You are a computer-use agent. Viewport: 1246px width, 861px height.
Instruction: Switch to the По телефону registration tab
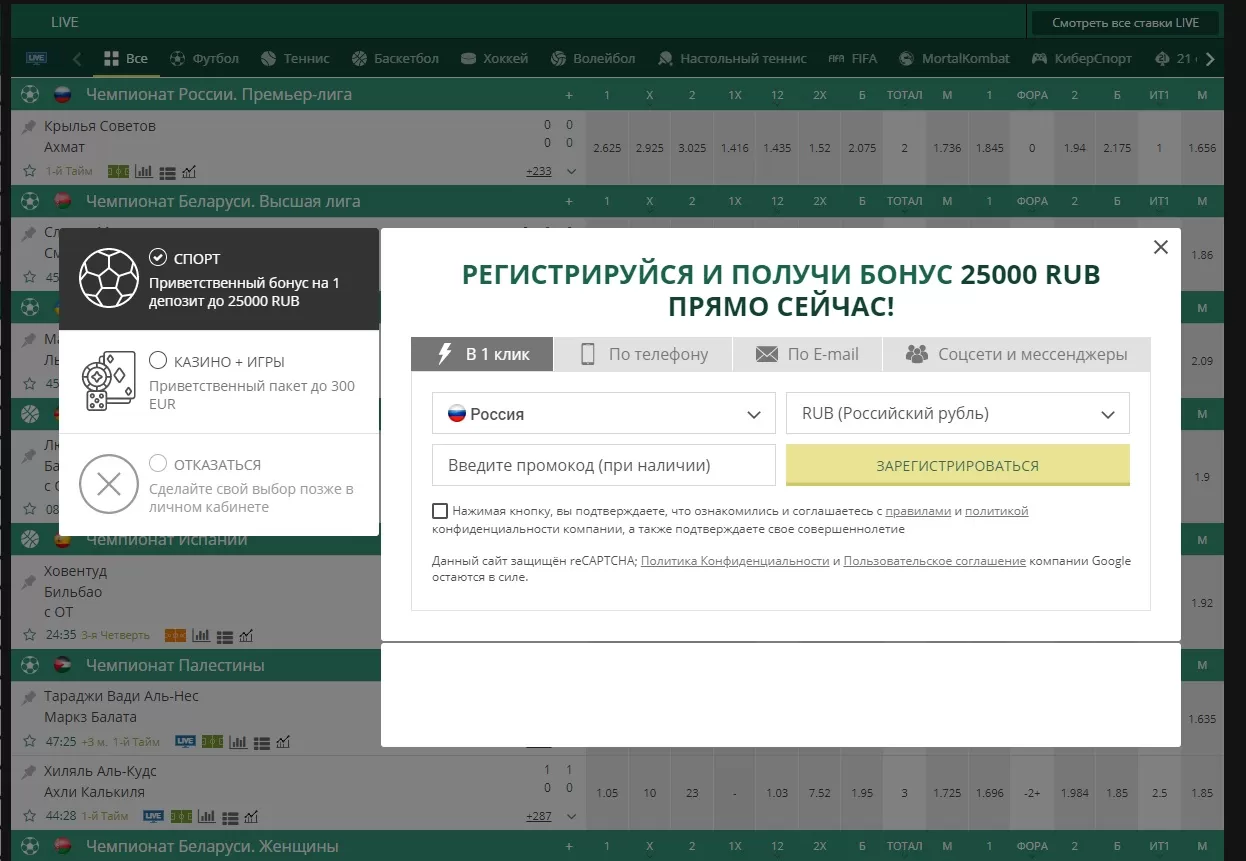(642, 353)
